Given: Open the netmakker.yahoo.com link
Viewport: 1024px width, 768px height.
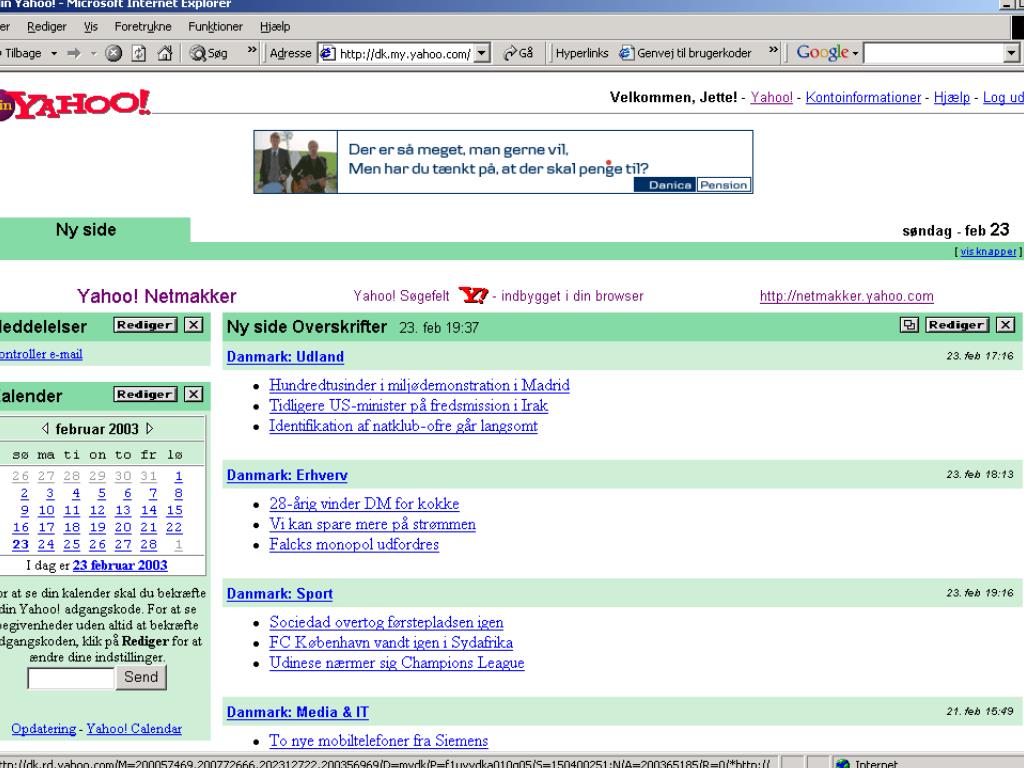Looking at the screenshot, I should tap(846, 296).
